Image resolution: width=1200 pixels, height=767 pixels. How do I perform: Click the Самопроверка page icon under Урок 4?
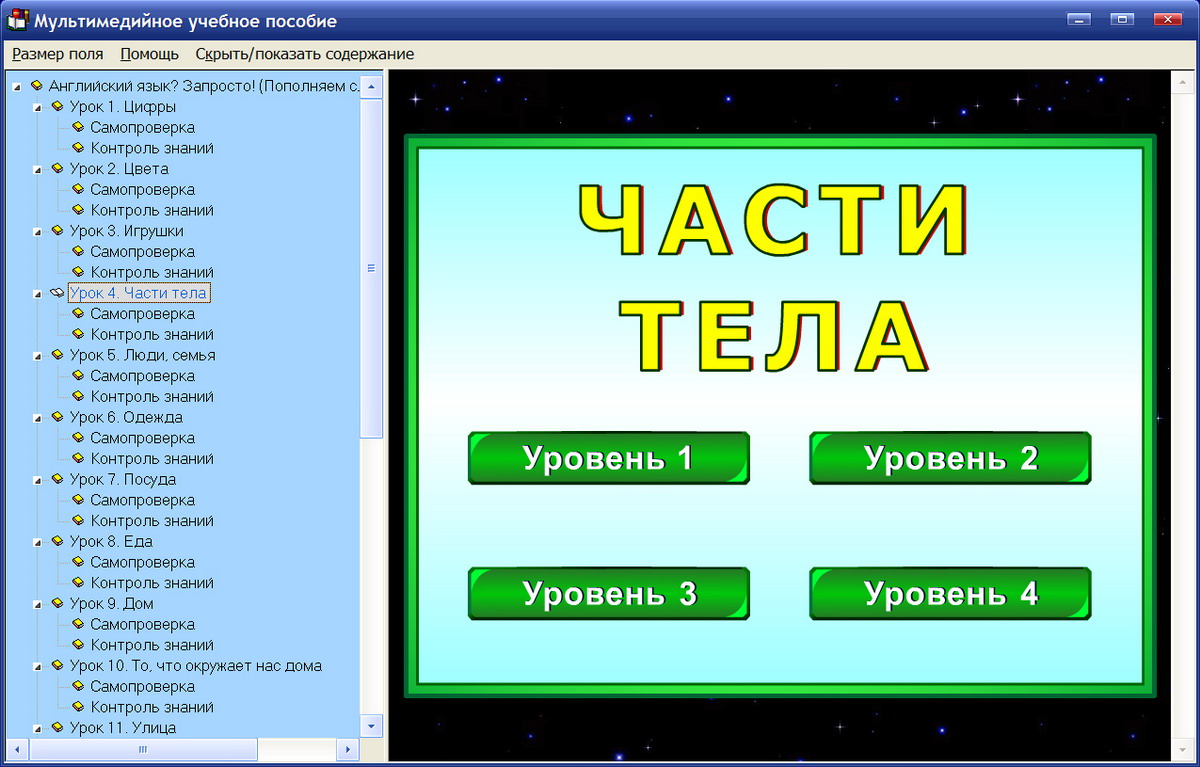pos(78,314)
